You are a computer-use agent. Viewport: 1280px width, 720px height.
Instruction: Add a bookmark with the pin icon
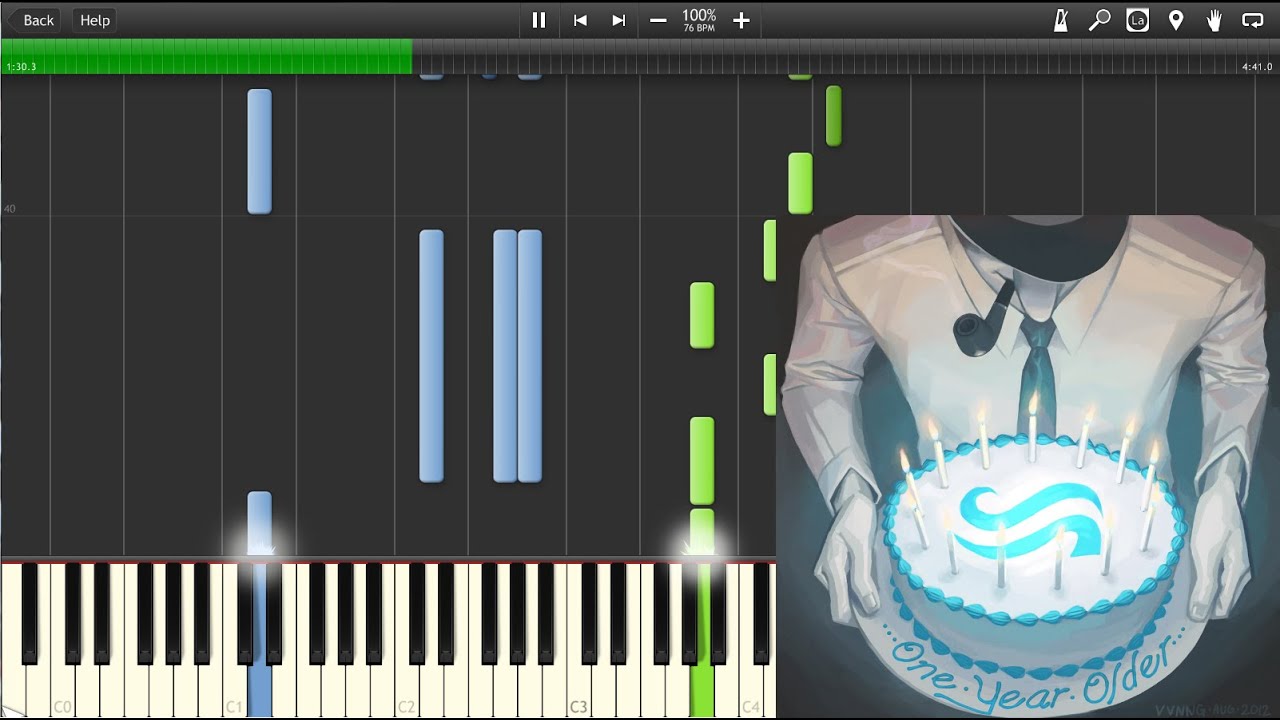[x=1176, y=20]
